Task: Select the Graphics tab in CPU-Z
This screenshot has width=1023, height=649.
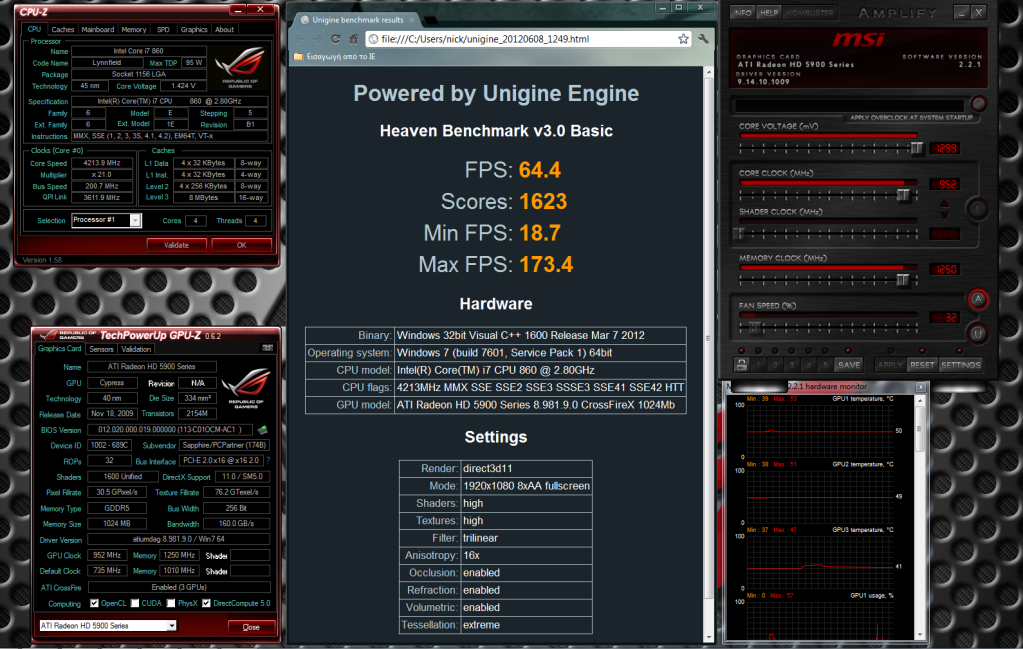Action: coord(194,29)
